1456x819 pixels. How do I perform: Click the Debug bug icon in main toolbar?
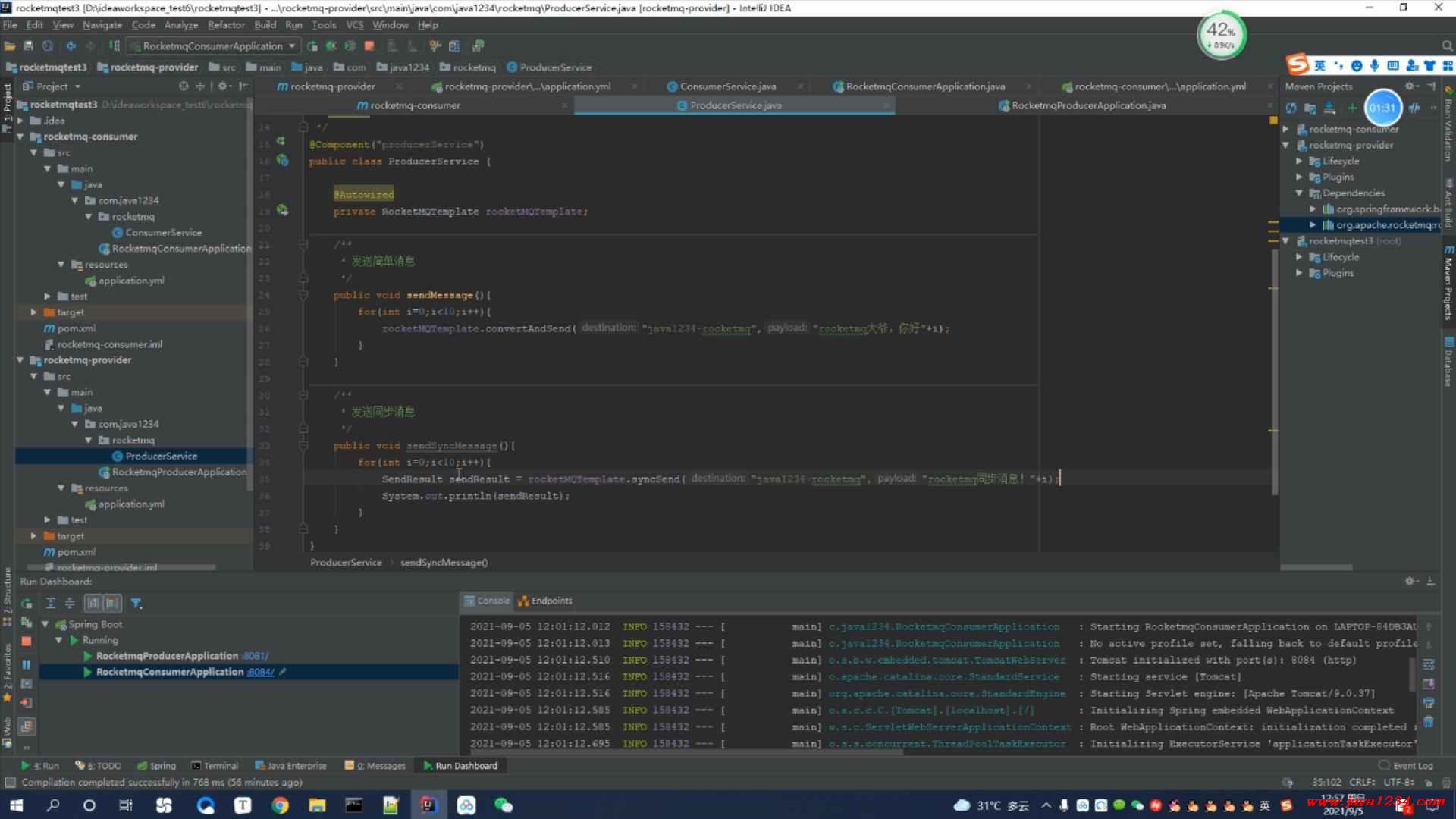coord(331,46)
